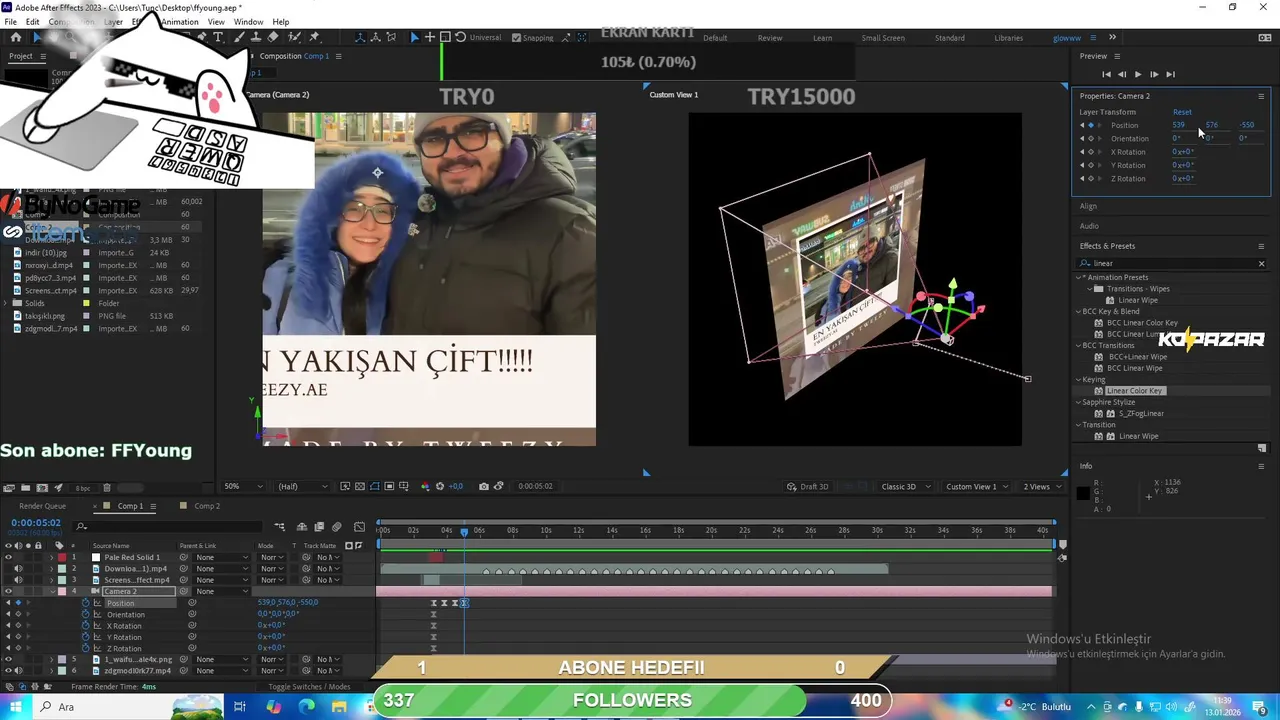Viewport: 1280px width, 720px height.
Task: Open the 50% magnification dropdown
Action: (244, 486)
